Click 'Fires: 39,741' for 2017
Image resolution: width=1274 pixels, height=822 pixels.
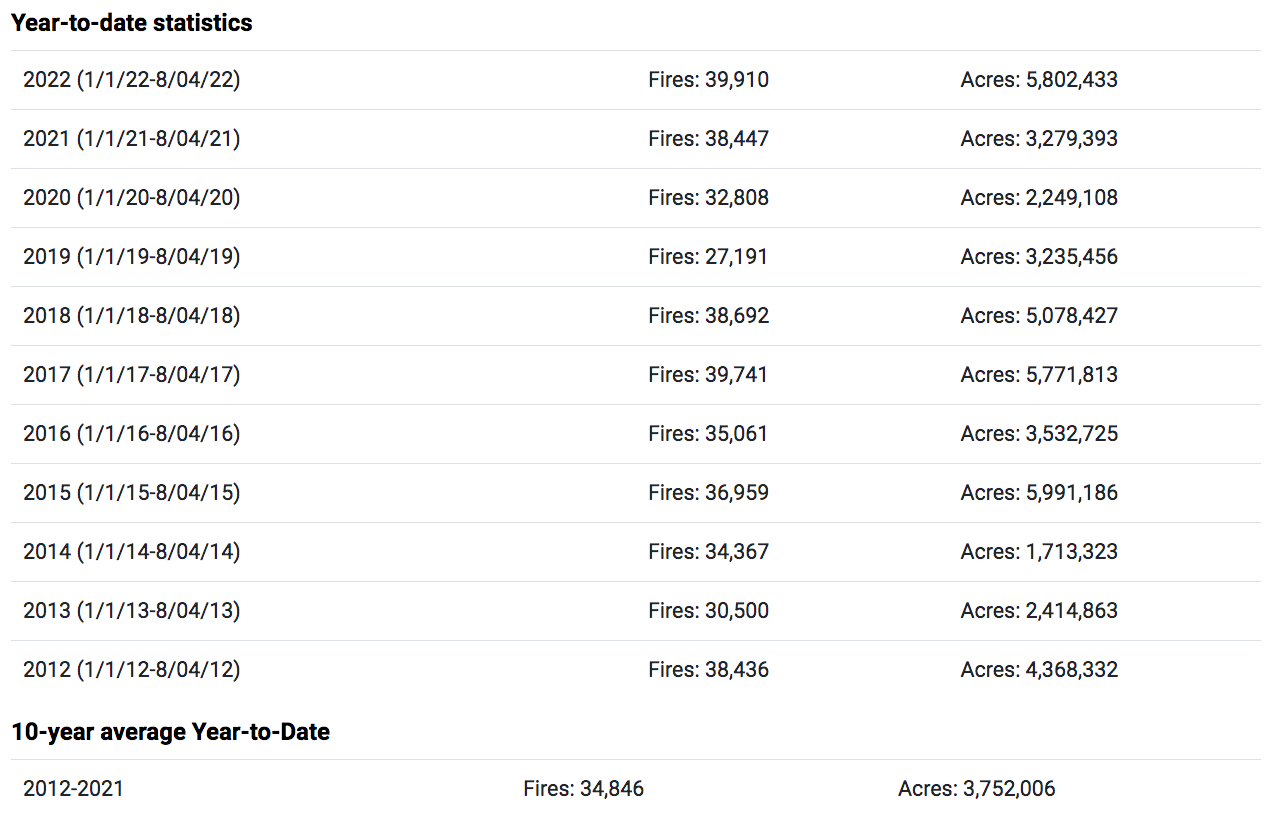coord(709,375)
